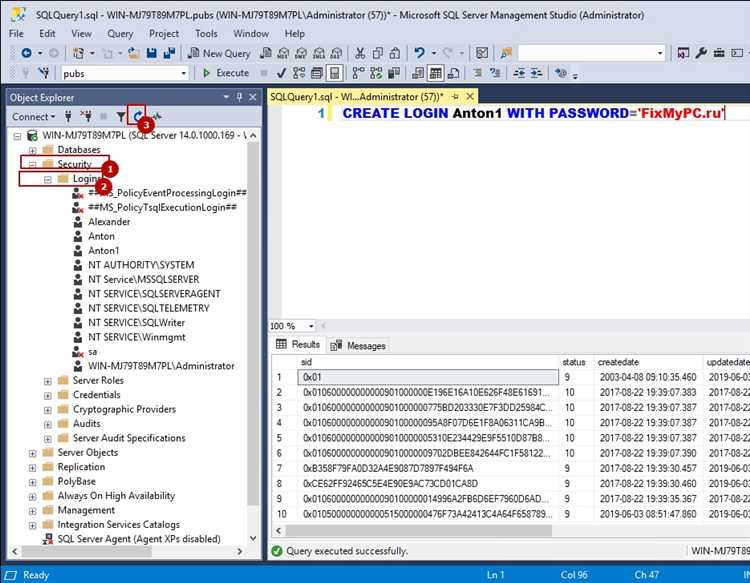750x583 pixels.
Task: Expand the Databases tree node
Action: 33,150
